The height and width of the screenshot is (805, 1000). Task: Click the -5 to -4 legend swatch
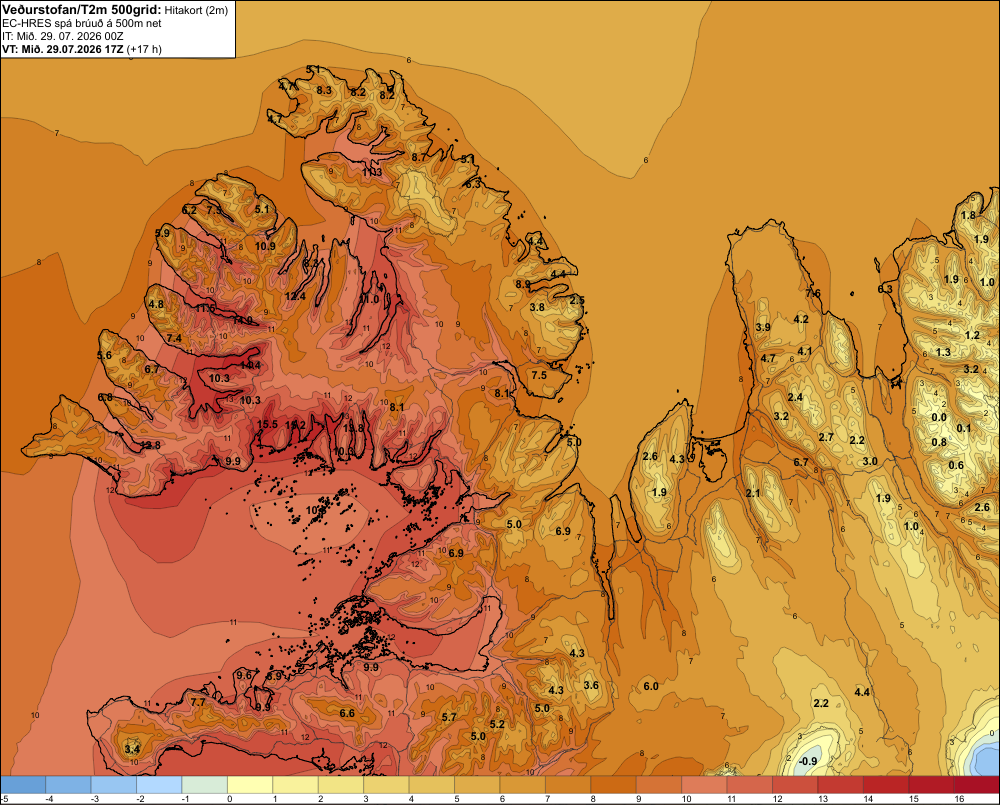point(23,784)
